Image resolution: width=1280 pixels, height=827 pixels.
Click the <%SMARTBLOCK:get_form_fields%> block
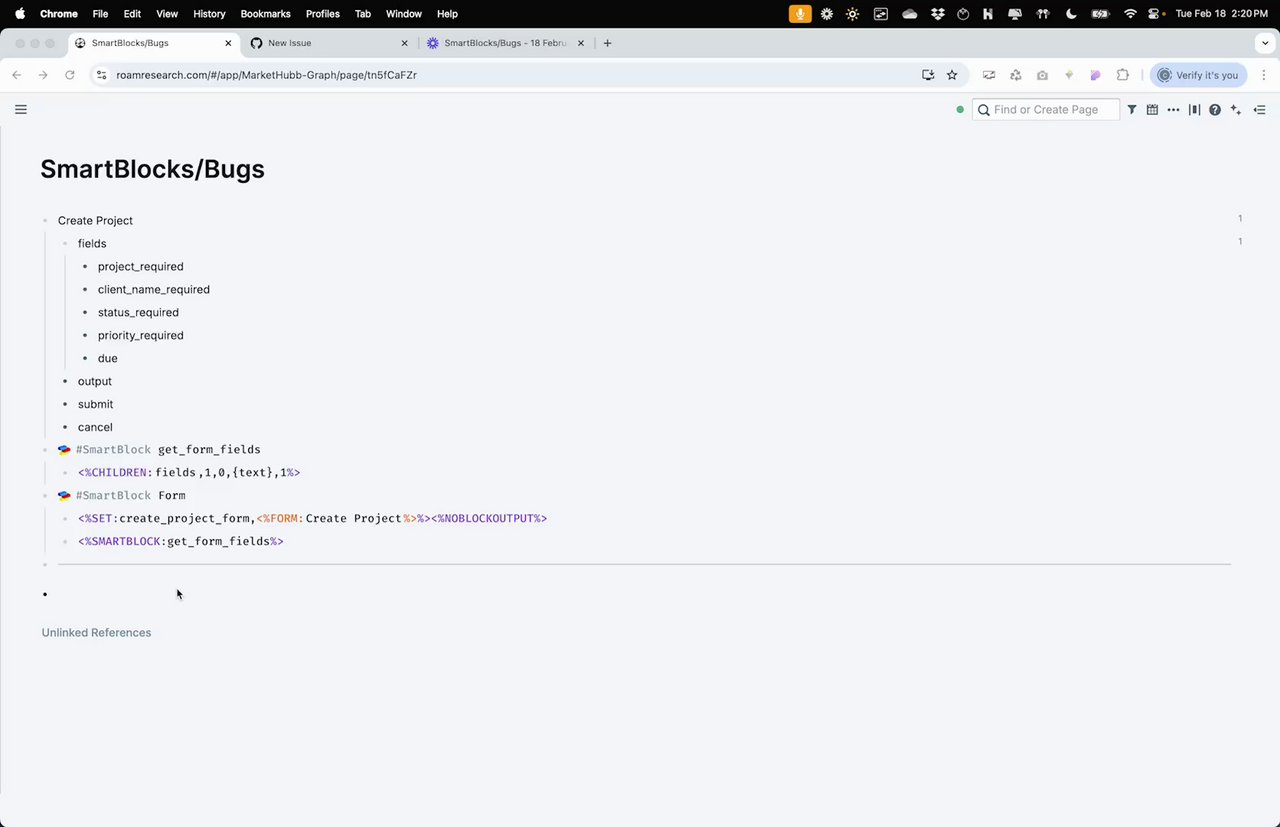tap(181, 542)
